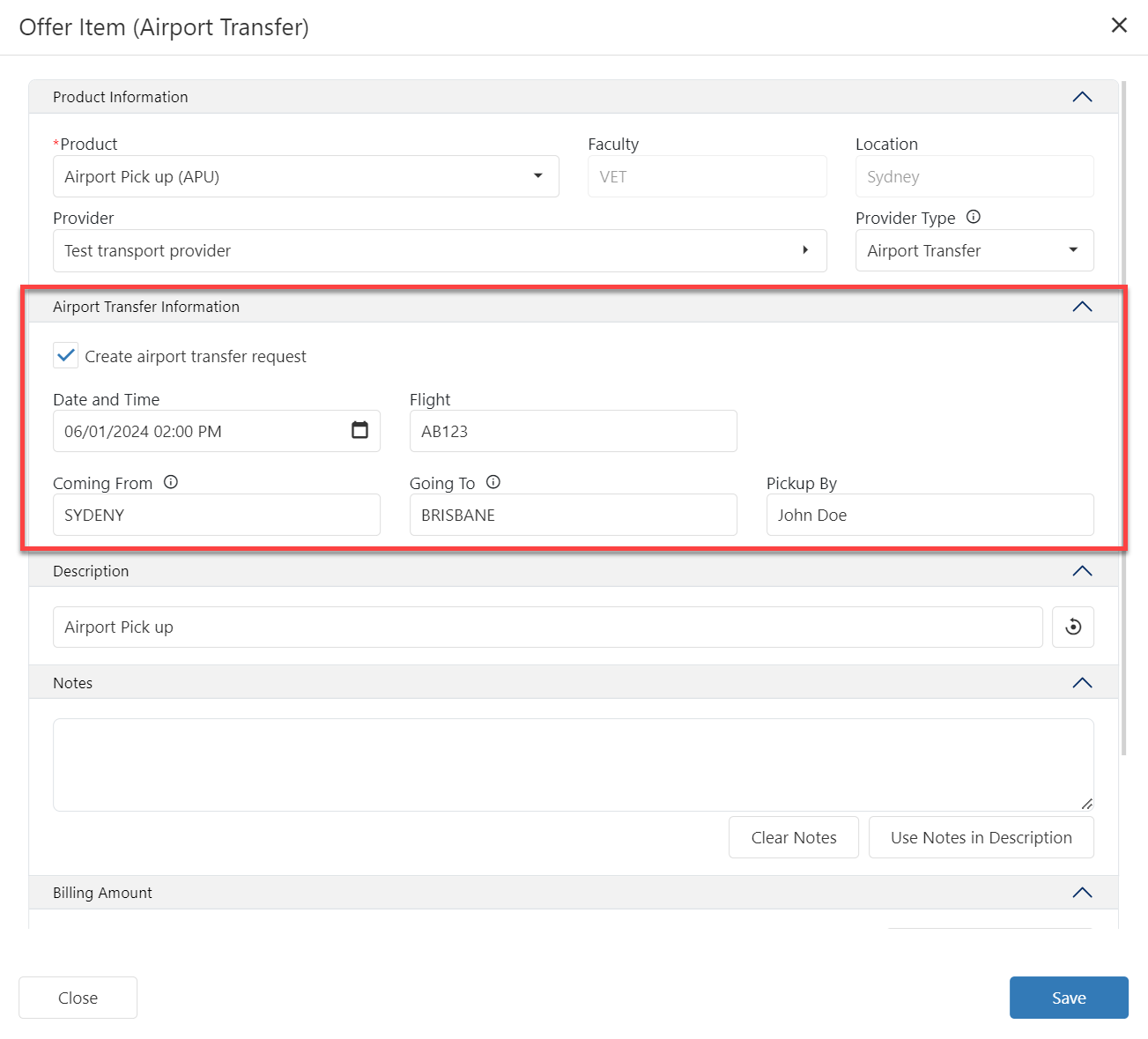Click Use Notes in Description button
Image resolution: width=1148 pixels, height=1039 pixels.
click(981, 837)
